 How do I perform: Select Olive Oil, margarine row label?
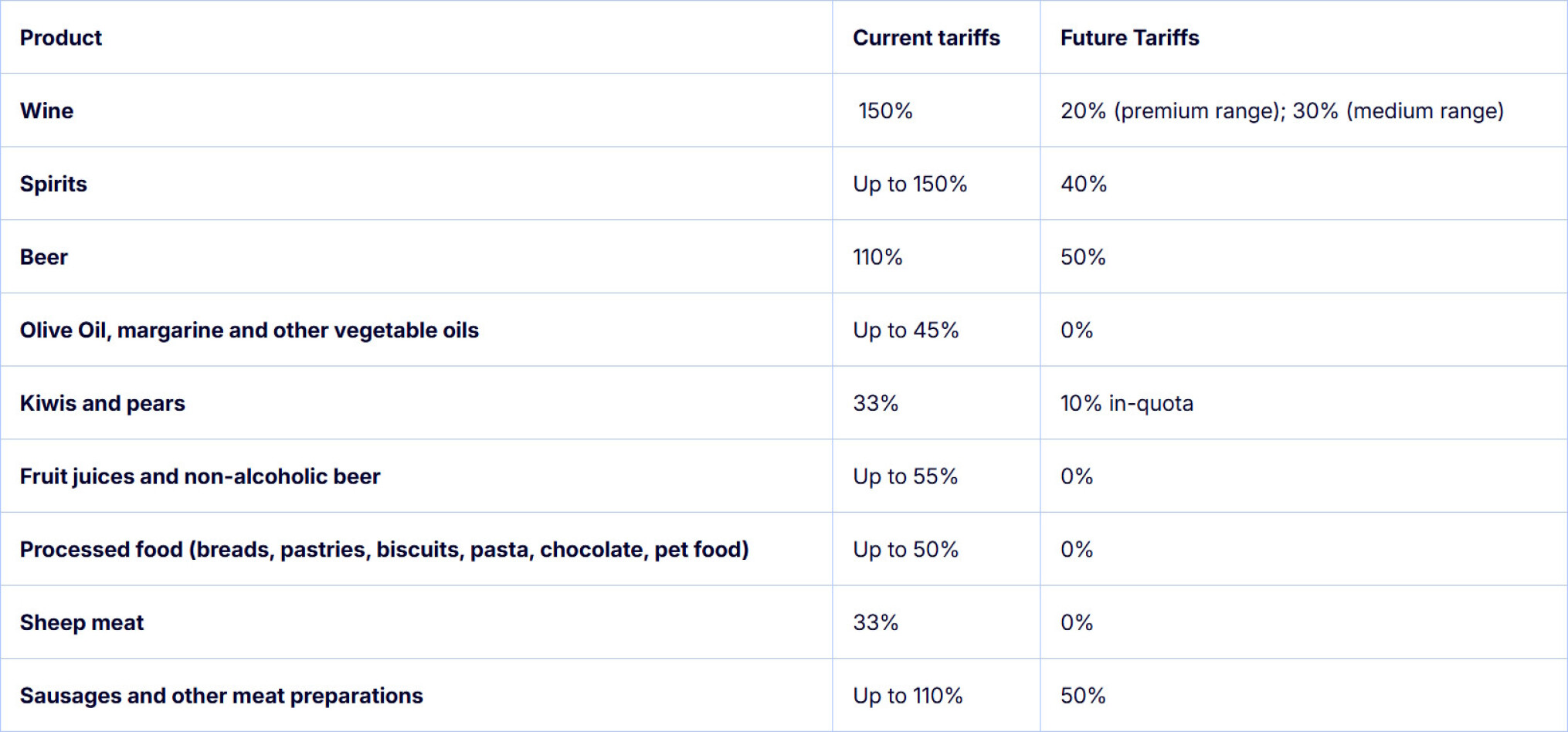[249, 330]
